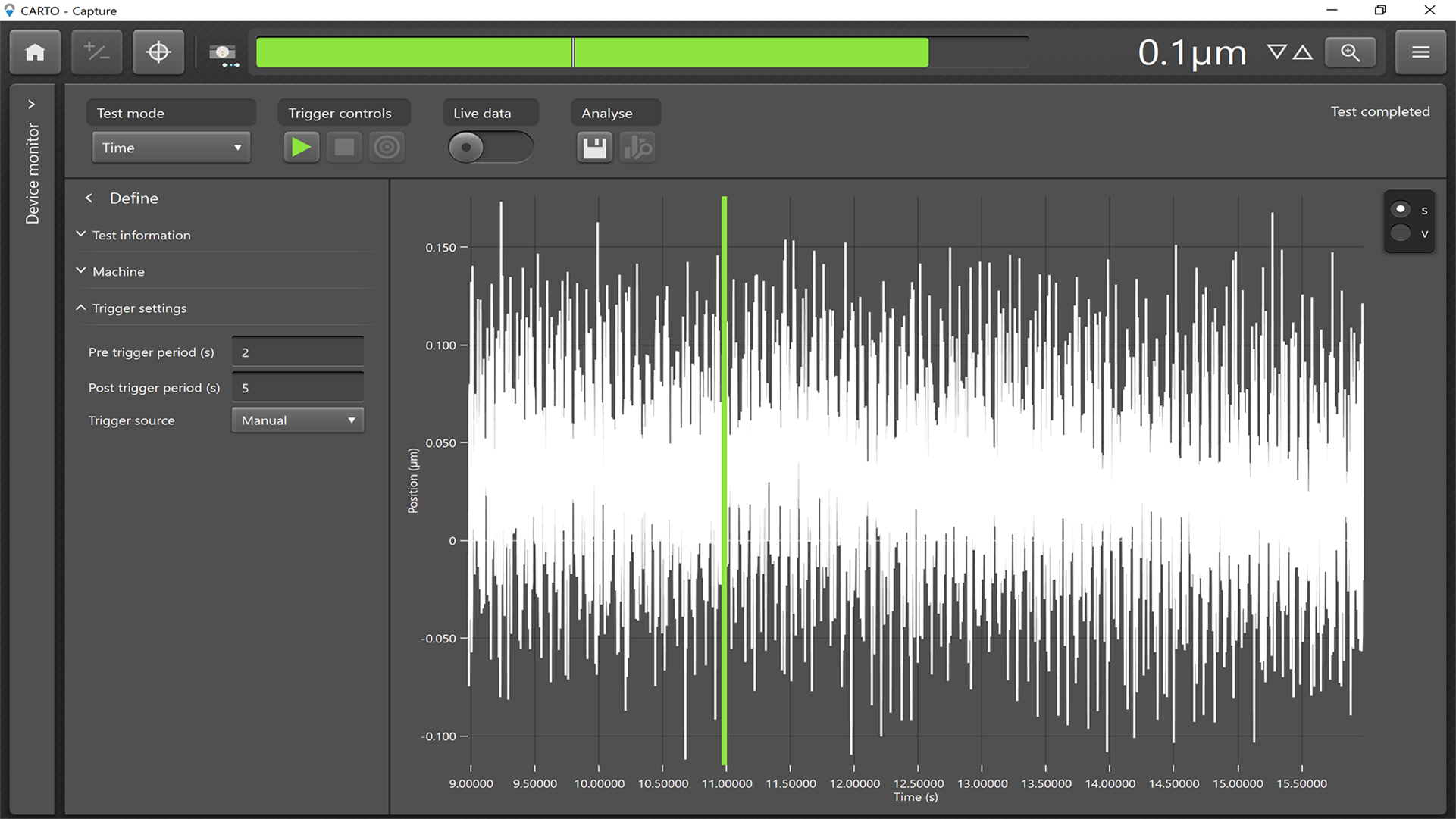Click the plus/minus sign toggle icon
Image resolution: width=1456 pixels, height=819 pixels.
tap(96, 52)
